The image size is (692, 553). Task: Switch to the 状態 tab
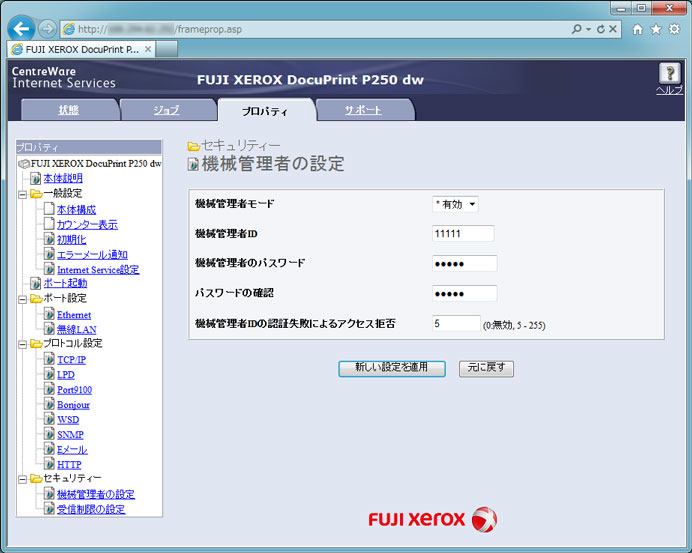(68, 110)
